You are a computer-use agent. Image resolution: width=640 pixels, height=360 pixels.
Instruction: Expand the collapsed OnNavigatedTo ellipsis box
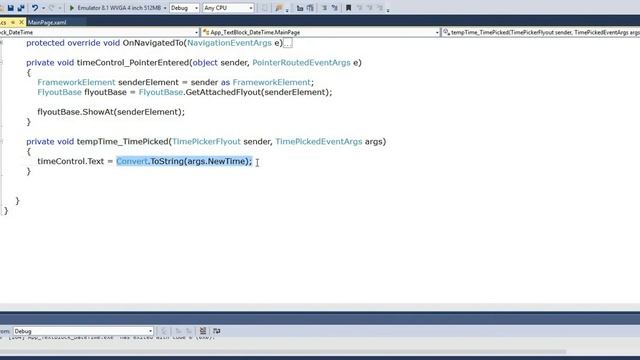pos(288,43)
